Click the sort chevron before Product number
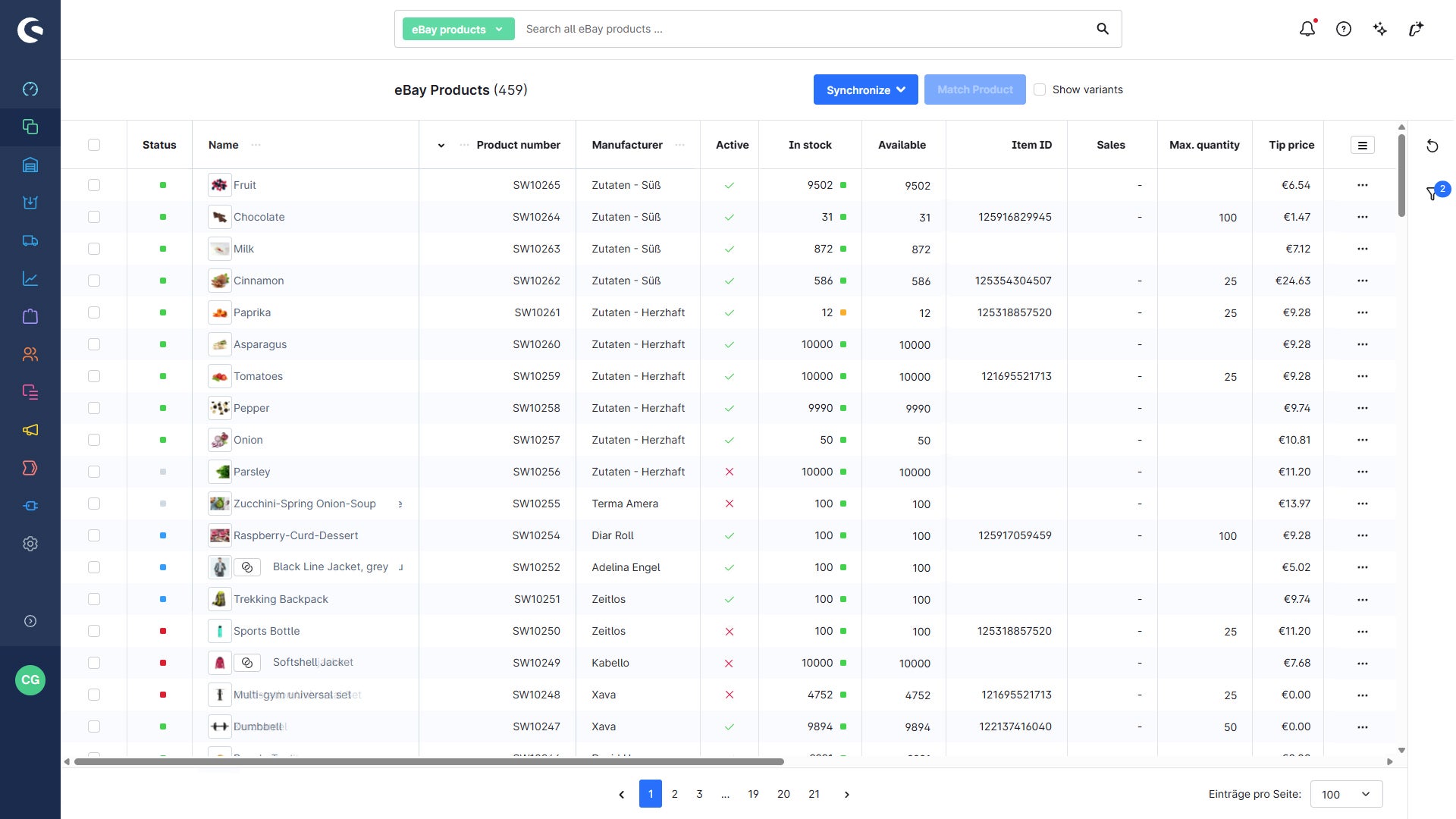 (441, 145)
